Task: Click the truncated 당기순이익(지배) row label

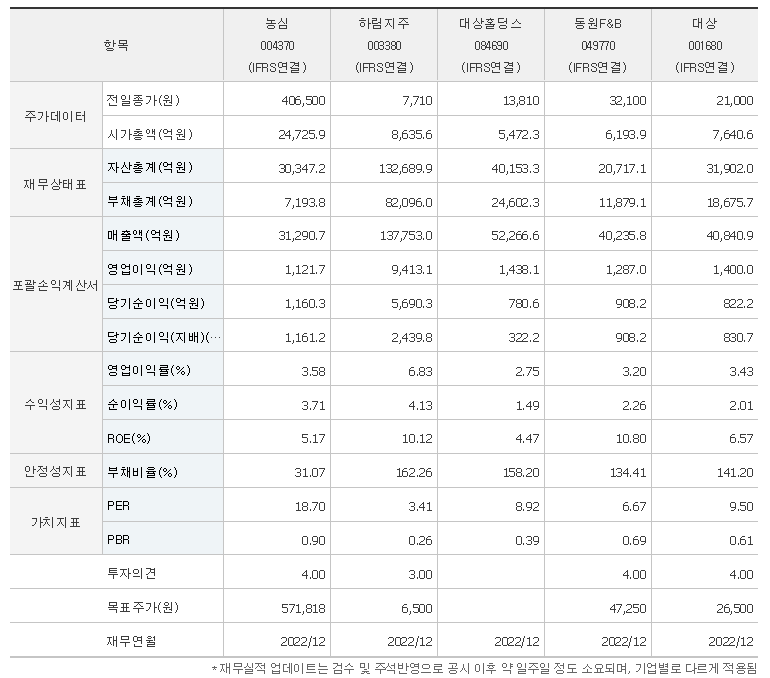Action: [x=164, y=337]
